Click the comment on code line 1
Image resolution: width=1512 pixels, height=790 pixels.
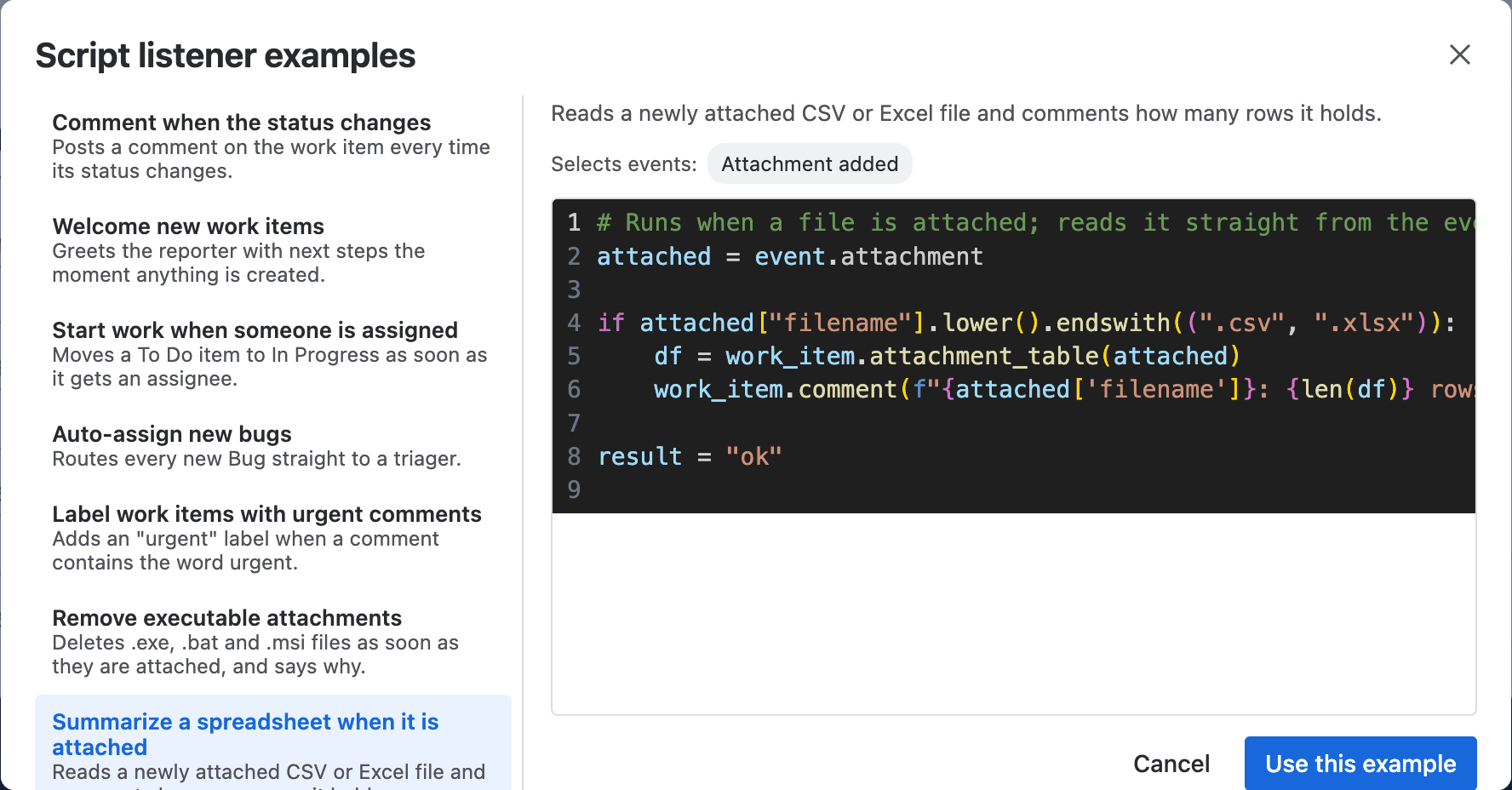(1035, 222)
